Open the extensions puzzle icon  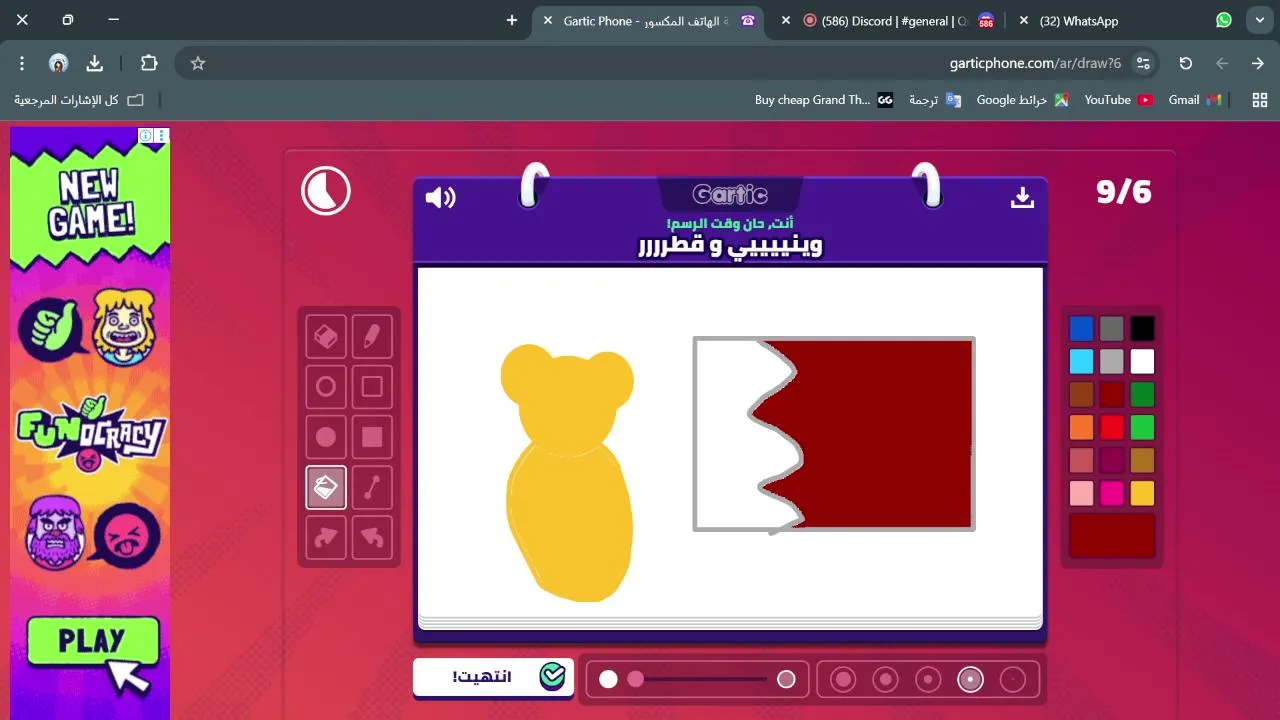(x=149, y=63)
